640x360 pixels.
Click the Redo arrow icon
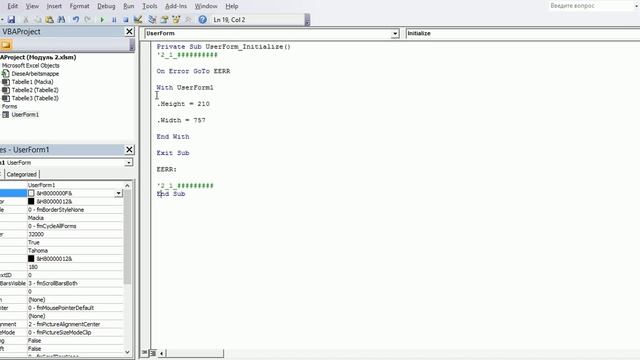(x=87, y=20)
